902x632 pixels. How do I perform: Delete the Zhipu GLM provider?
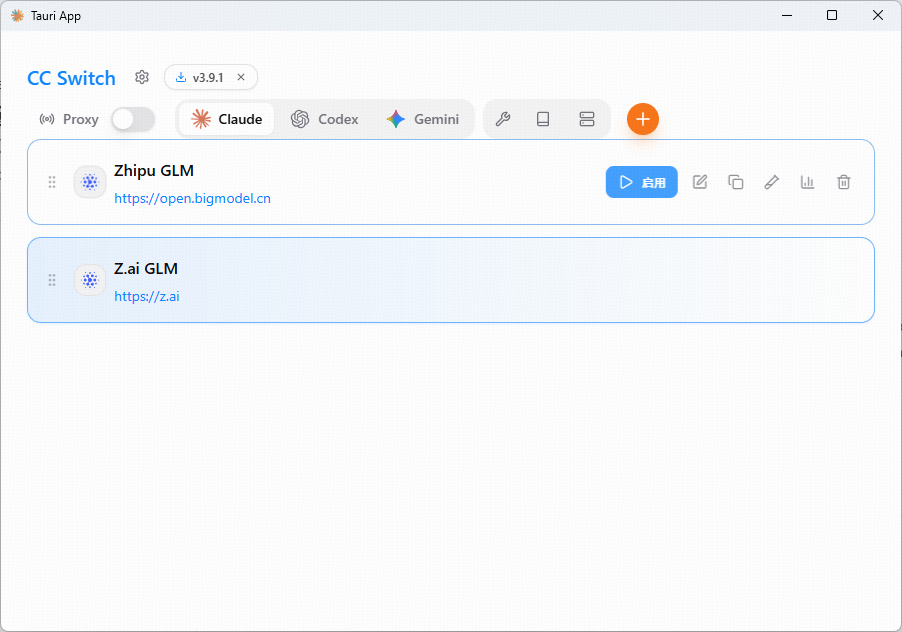(x=844, y=182)
